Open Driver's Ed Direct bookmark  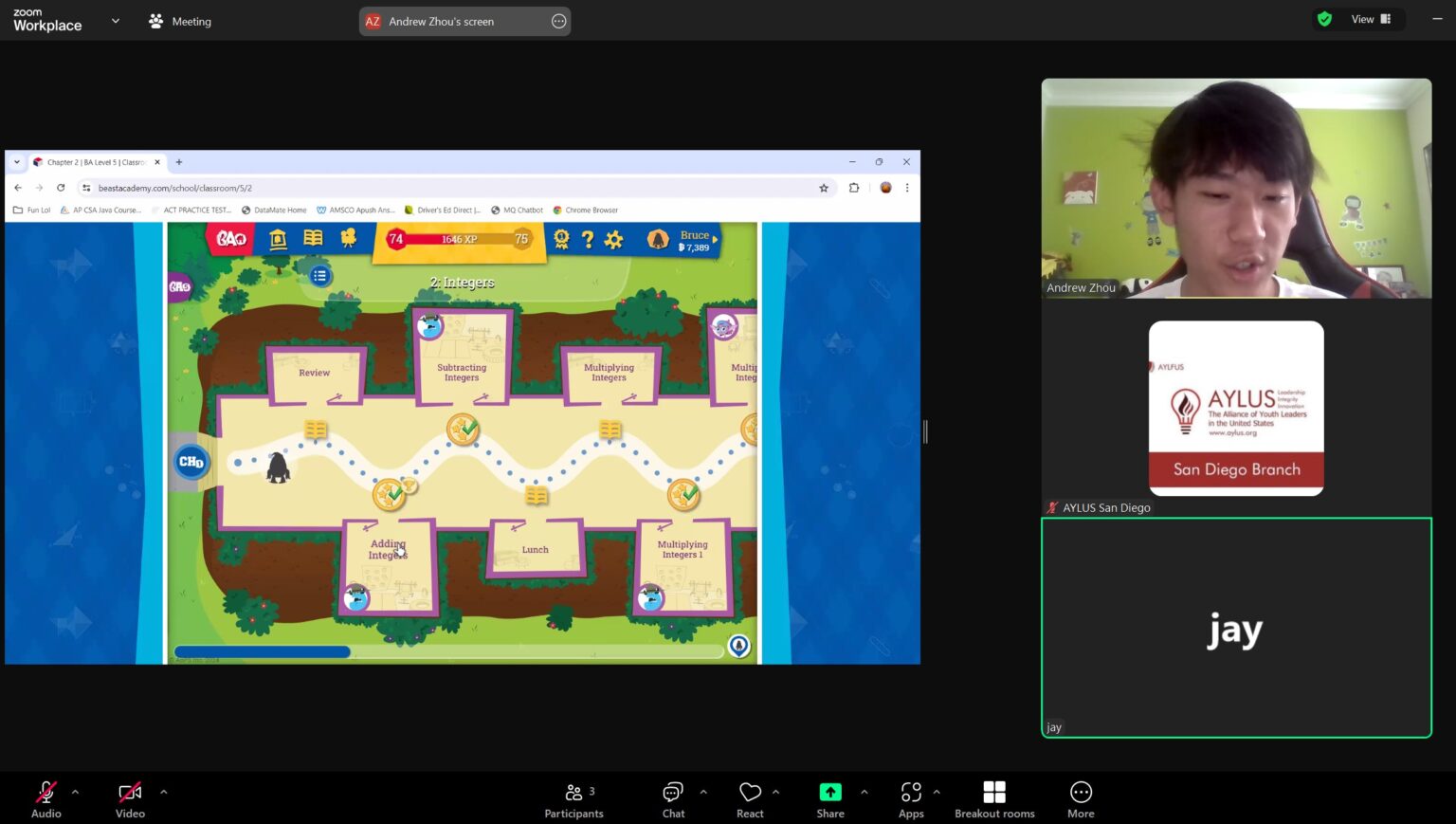(443, 210)
